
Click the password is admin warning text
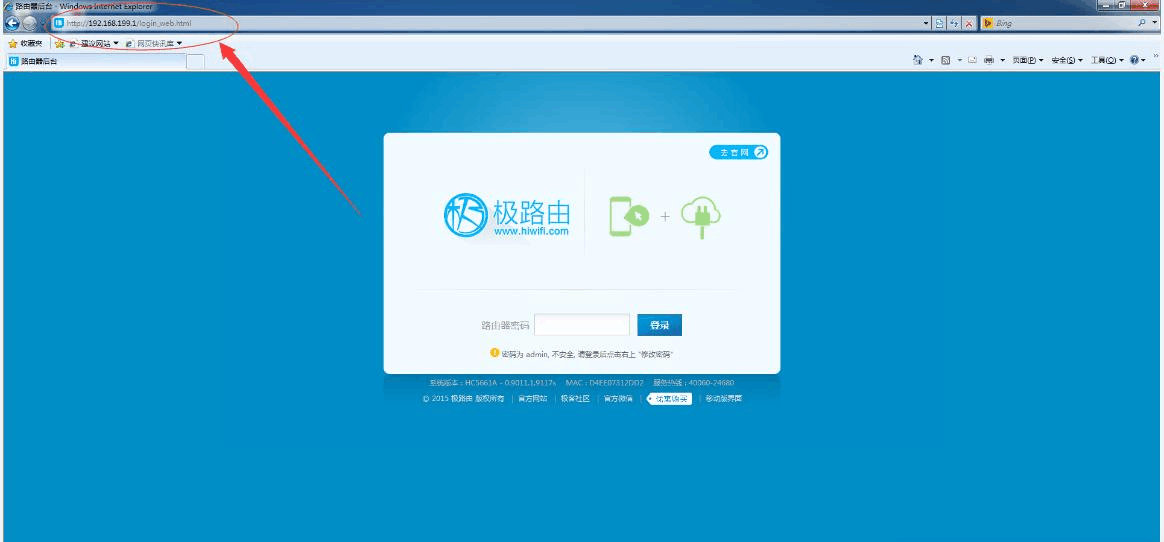click(x=588, y=354)
